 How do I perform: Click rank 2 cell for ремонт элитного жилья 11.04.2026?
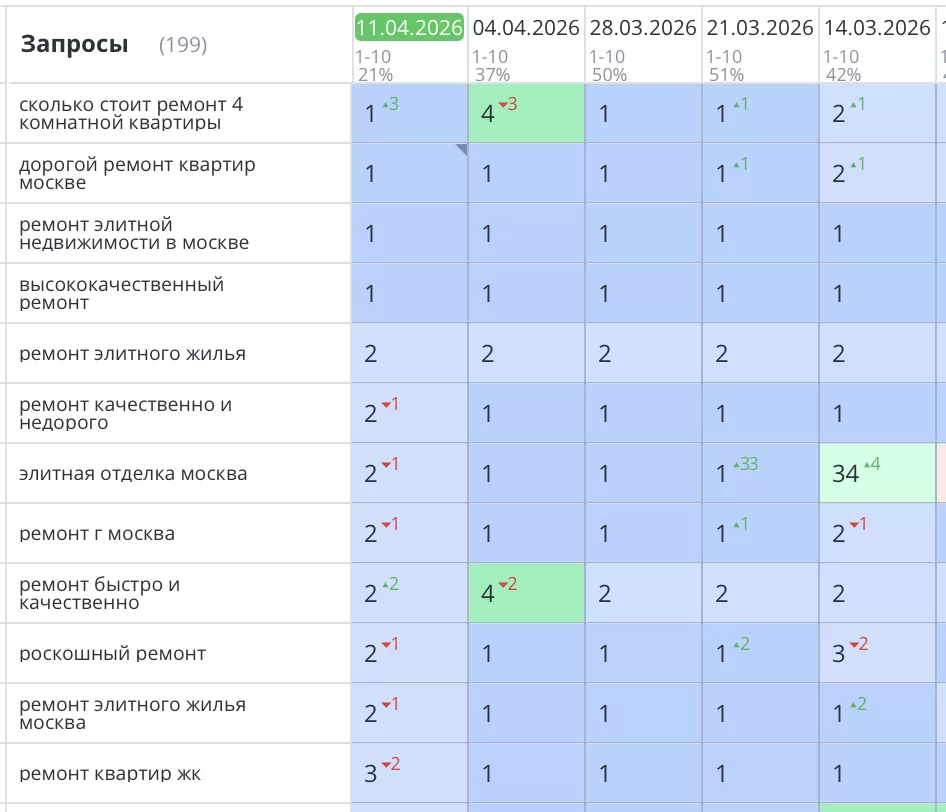click(408, 353)
